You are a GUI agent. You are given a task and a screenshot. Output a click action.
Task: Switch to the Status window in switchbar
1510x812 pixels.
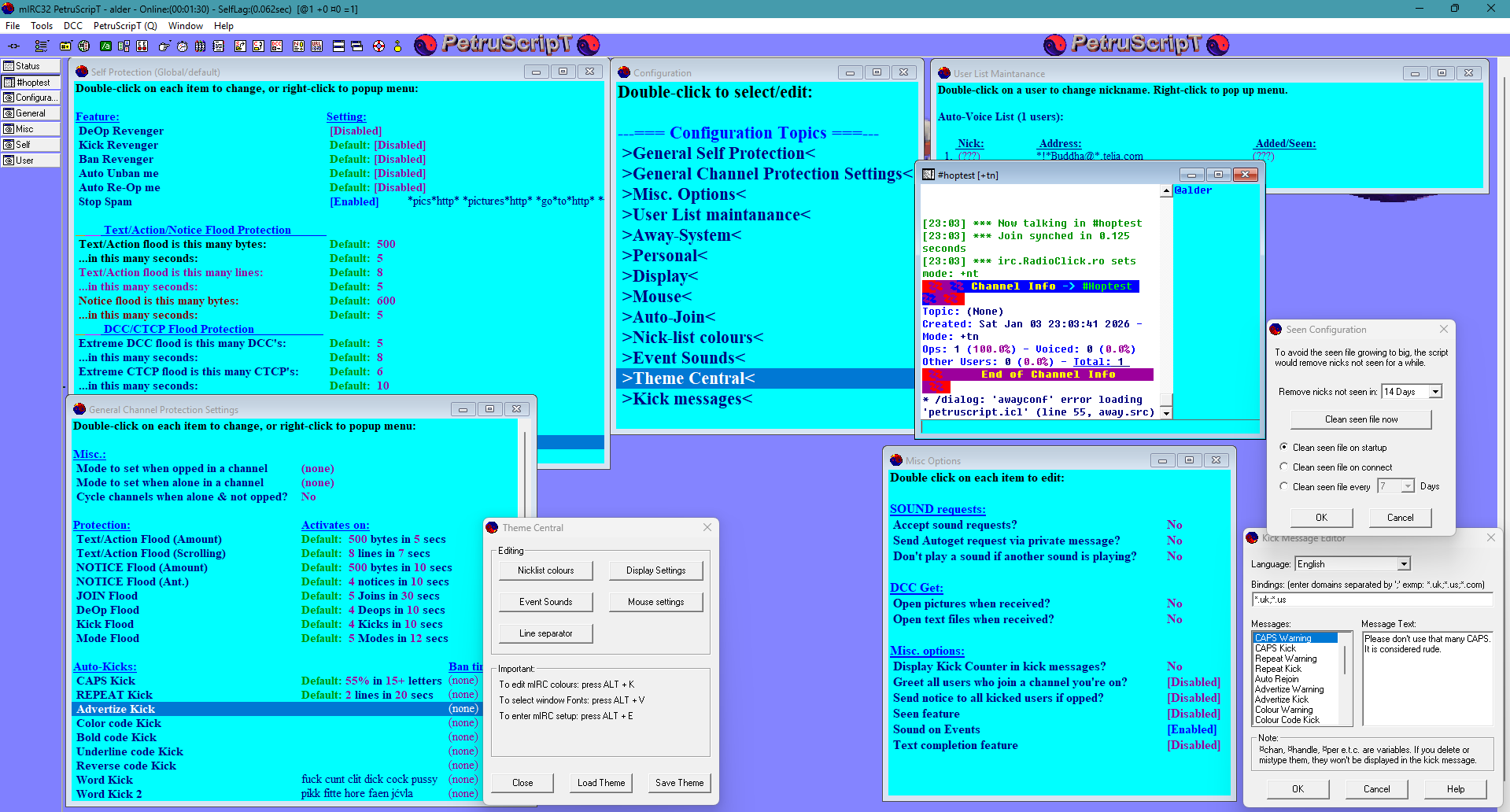pyautogui.click(x=31, y=66)
